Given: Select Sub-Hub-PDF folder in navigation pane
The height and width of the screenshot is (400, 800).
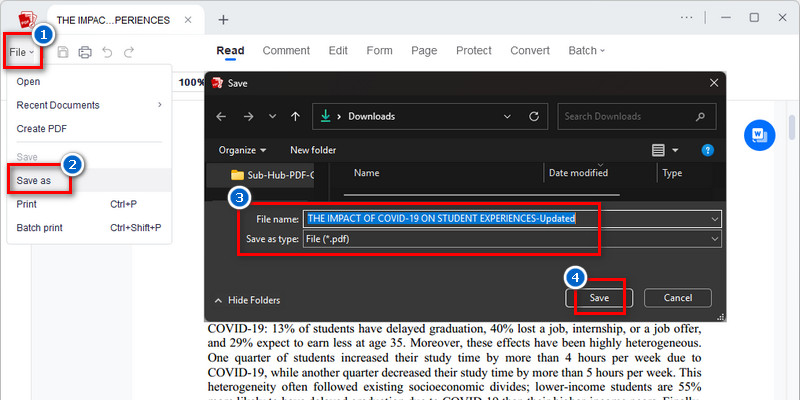Looking at the screenshot, I should point(272,175).
